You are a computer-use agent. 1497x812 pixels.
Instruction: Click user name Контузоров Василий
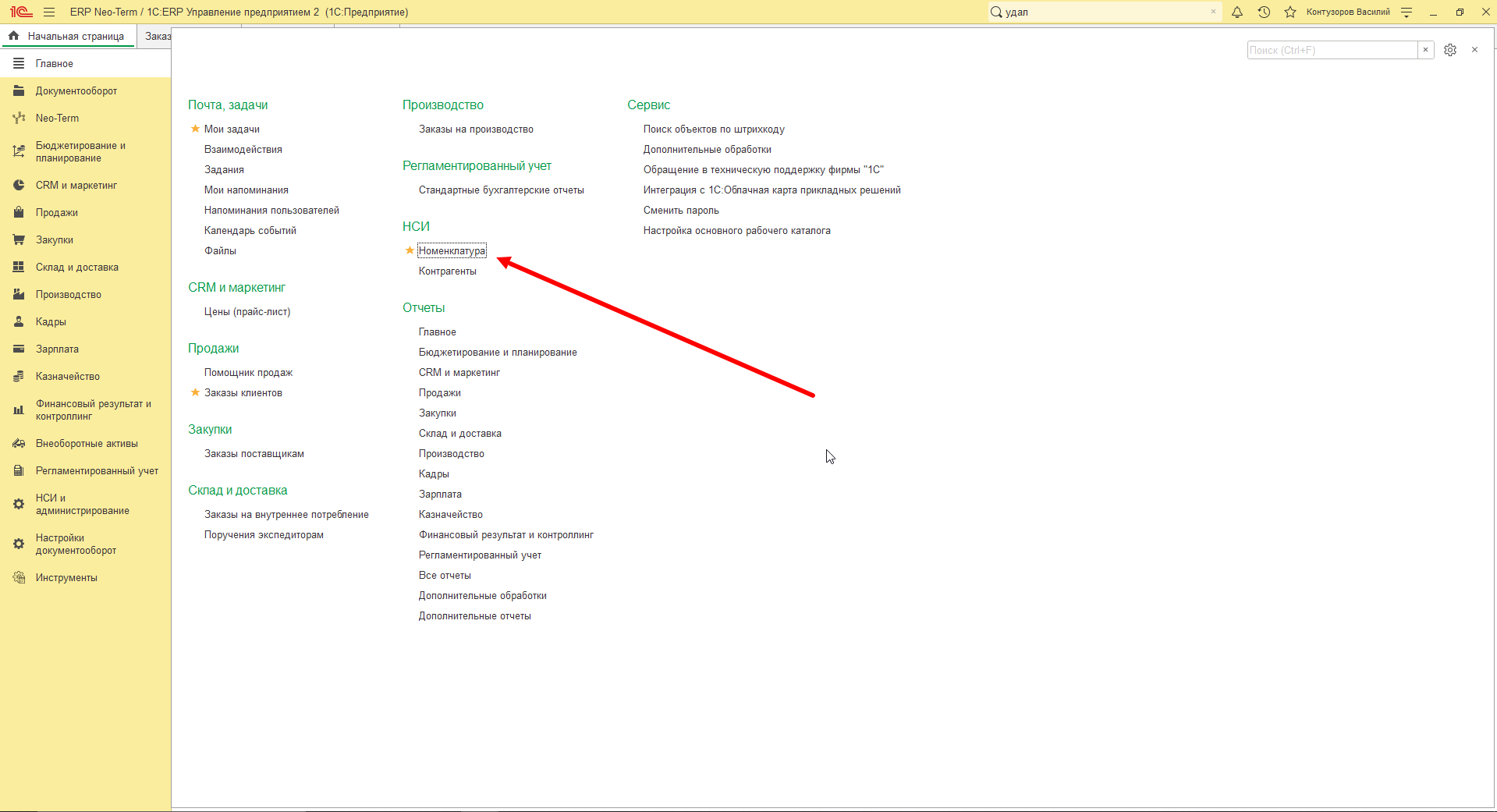click(x=1348, y=12)
